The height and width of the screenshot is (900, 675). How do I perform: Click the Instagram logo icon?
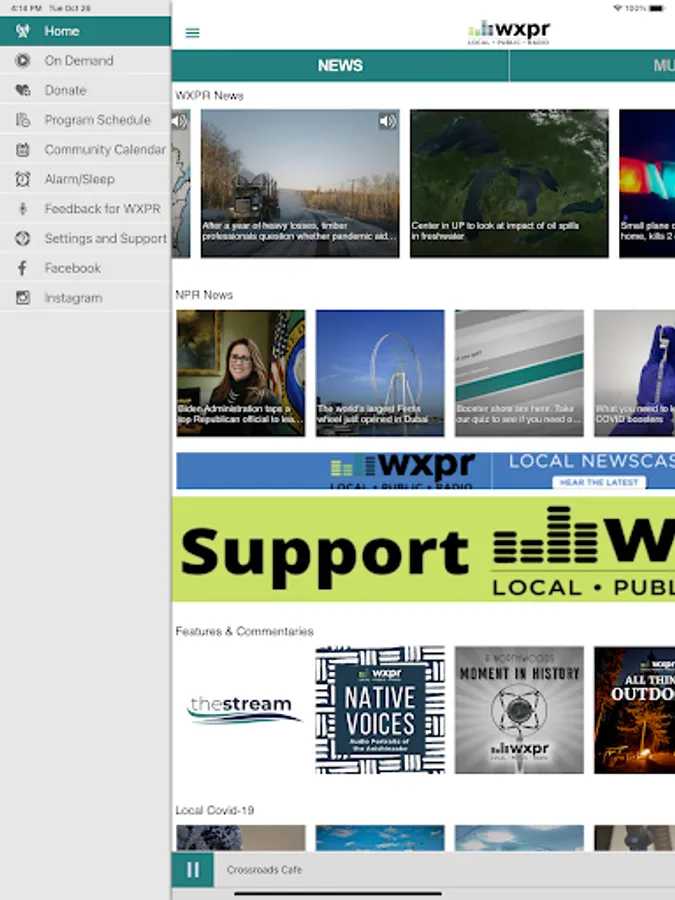[x=22, y=298]
